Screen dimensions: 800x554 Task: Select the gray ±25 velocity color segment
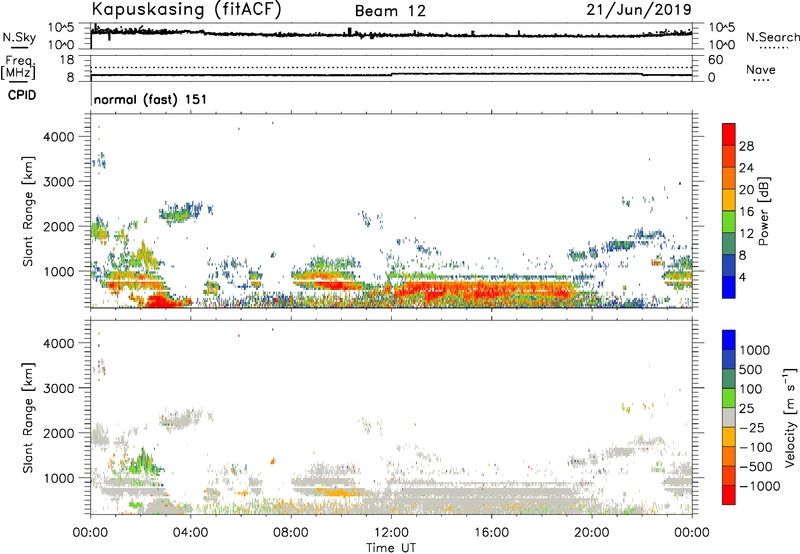click(x=729, y=418)
